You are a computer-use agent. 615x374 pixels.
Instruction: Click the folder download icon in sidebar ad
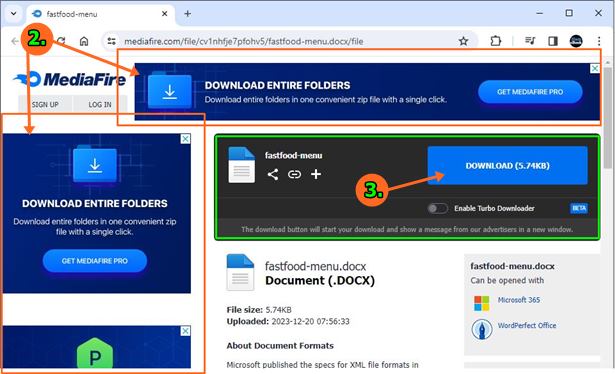[95, 165]
